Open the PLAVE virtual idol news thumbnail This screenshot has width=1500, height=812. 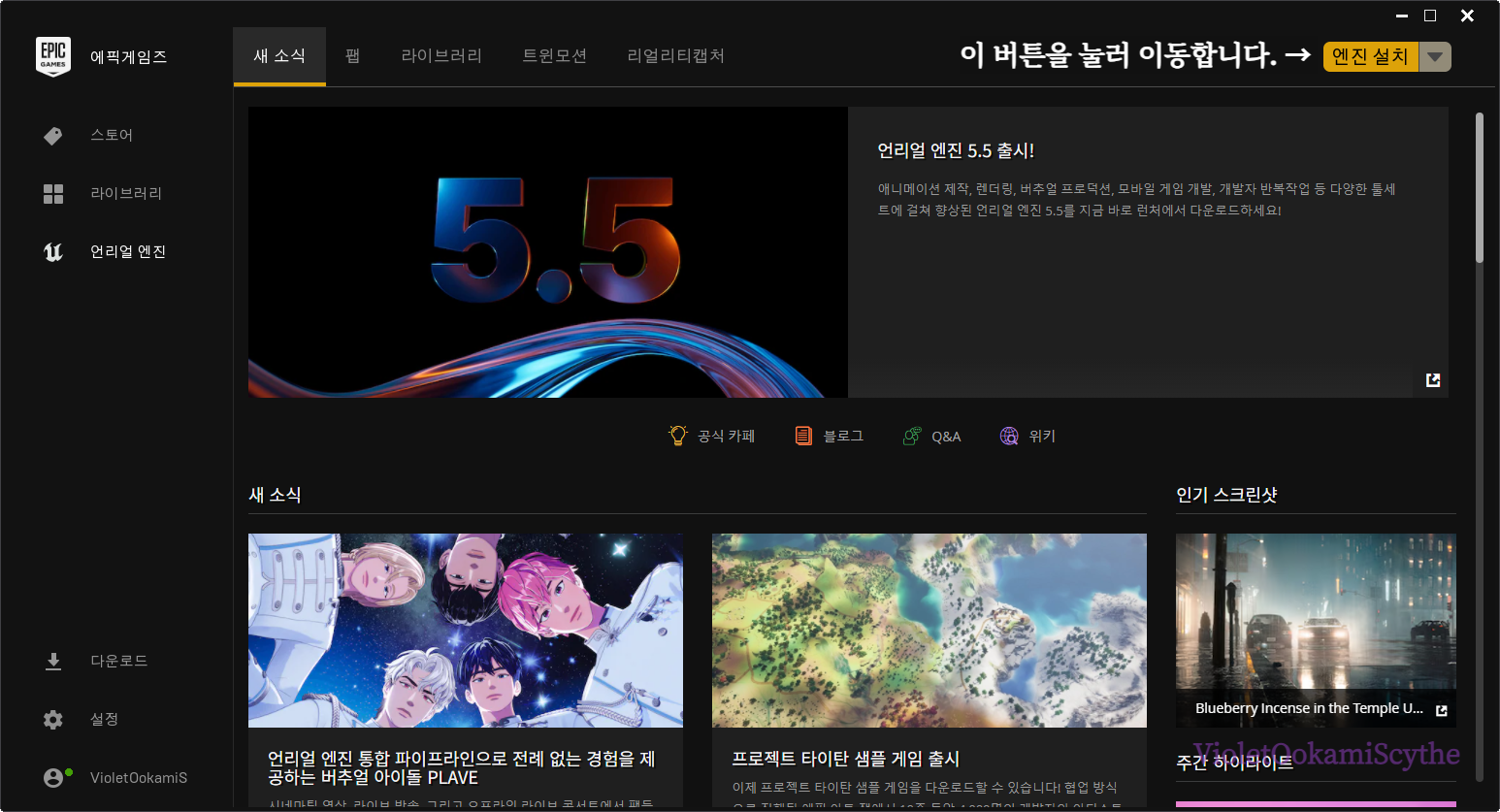466,631
